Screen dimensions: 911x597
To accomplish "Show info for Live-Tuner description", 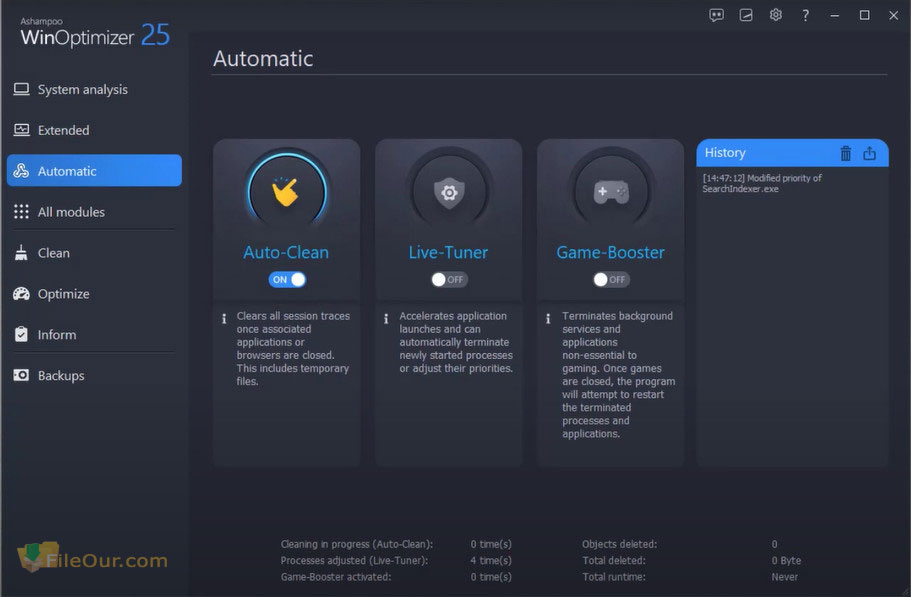I will tap(386, 319).
